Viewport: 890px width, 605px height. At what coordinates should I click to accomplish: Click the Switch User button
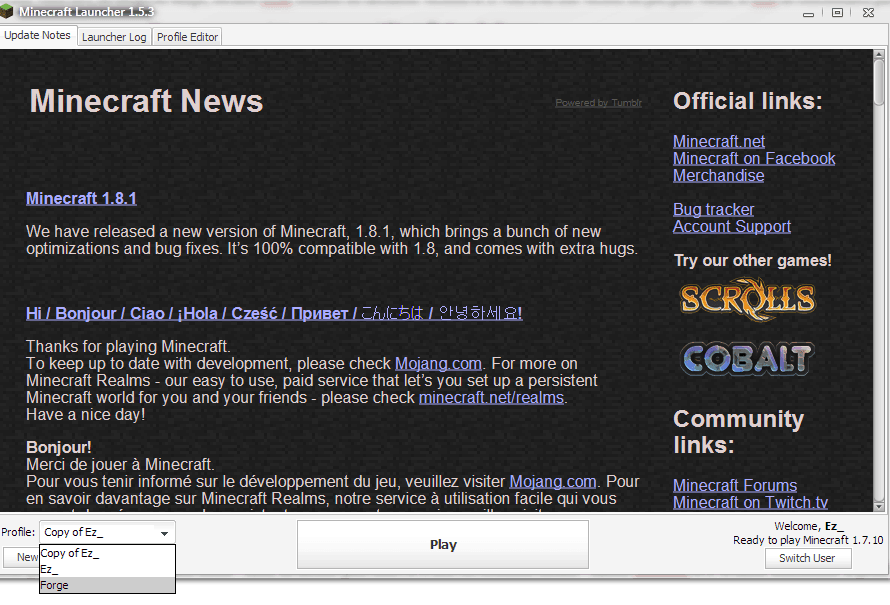pos(808,558)
